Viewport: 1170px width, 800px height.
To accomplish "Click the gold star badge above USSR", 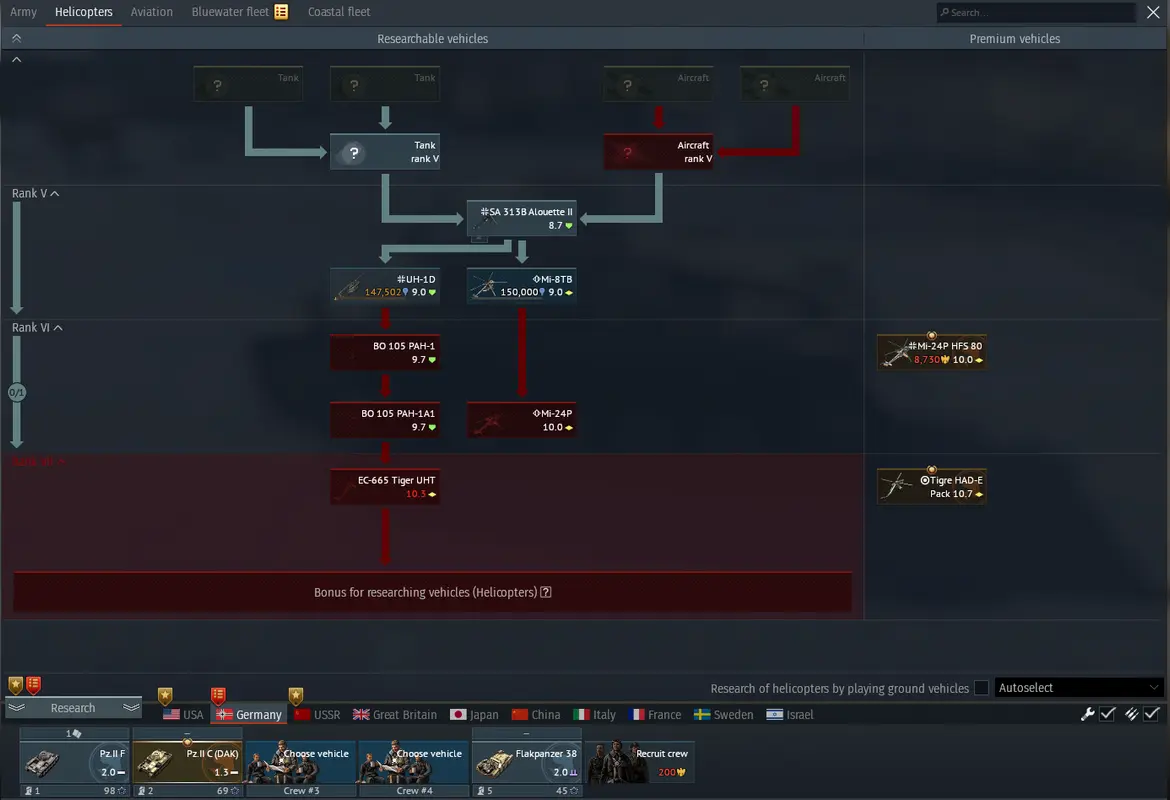I will 296,696.
